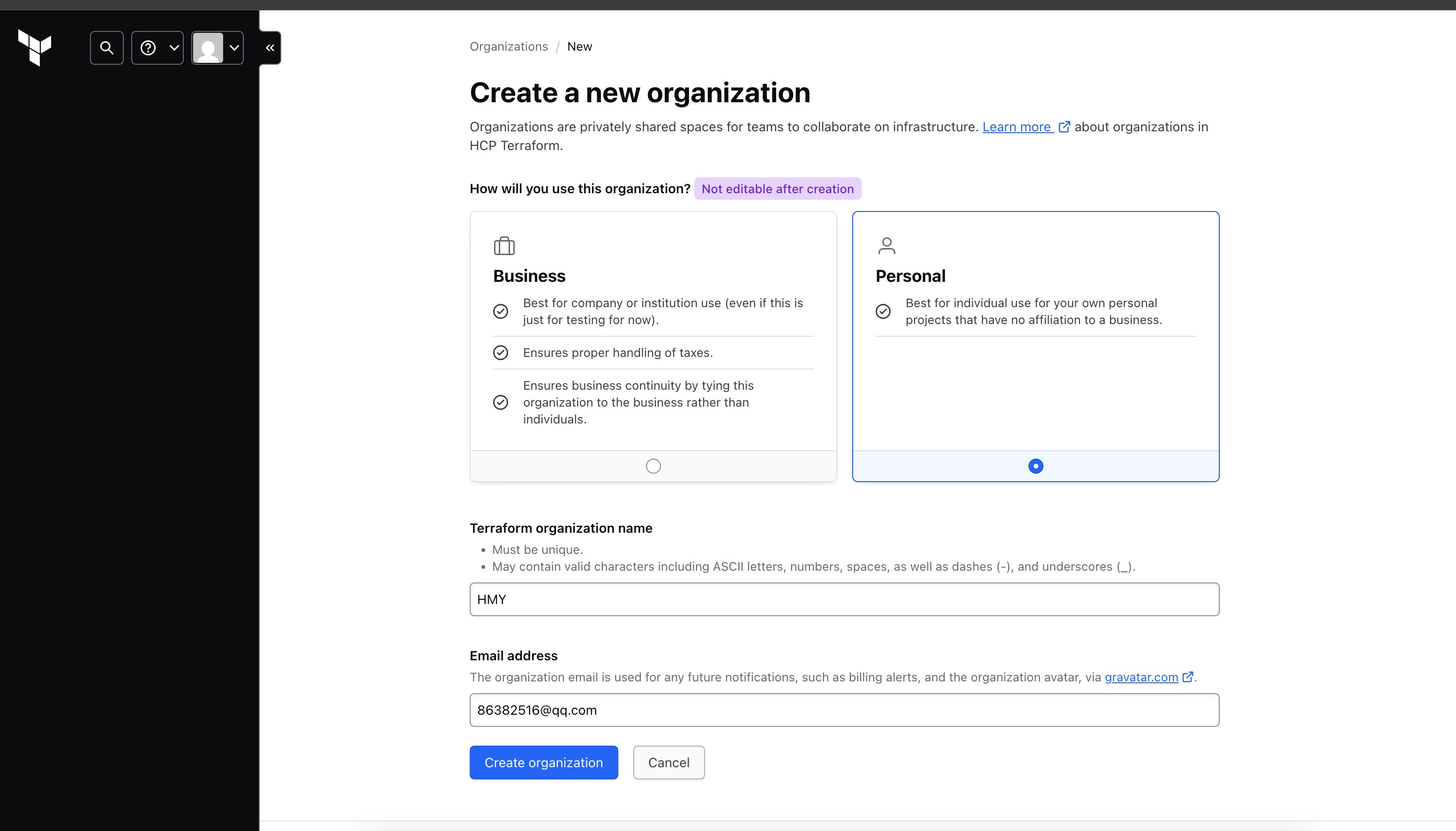Viewport: 1456px width, 831px height.
Task: Open the gravatar.com link
Action: pos(1141,678)
